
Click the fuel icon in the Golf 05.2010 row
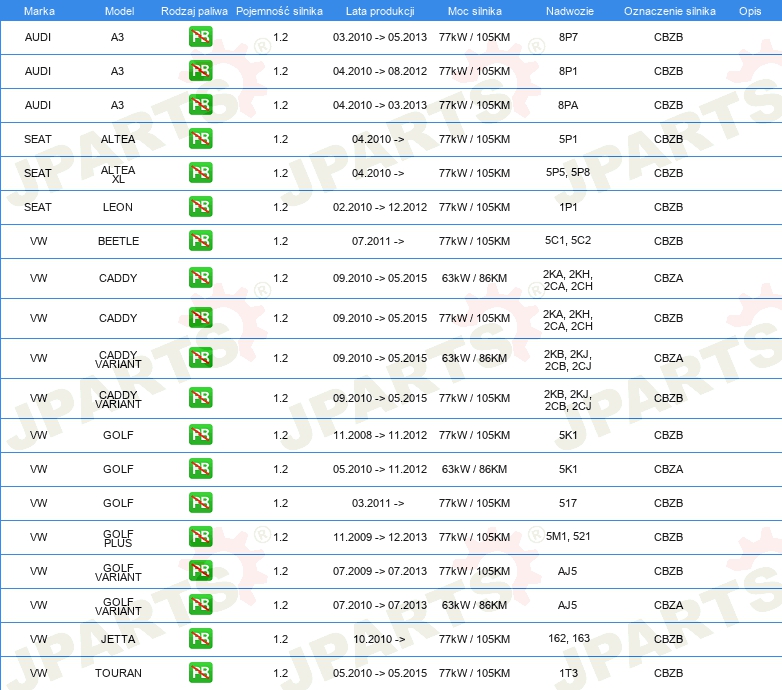coord(200,469)
